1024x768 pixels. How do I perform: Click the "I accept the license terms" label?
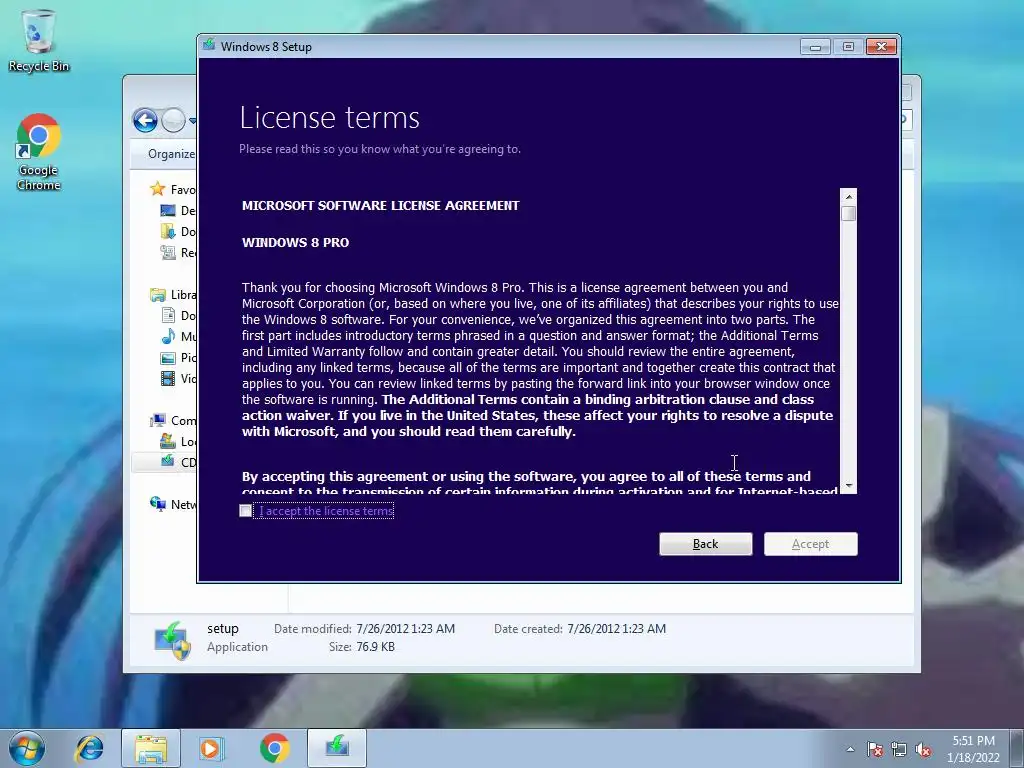(x=326, y=511)
